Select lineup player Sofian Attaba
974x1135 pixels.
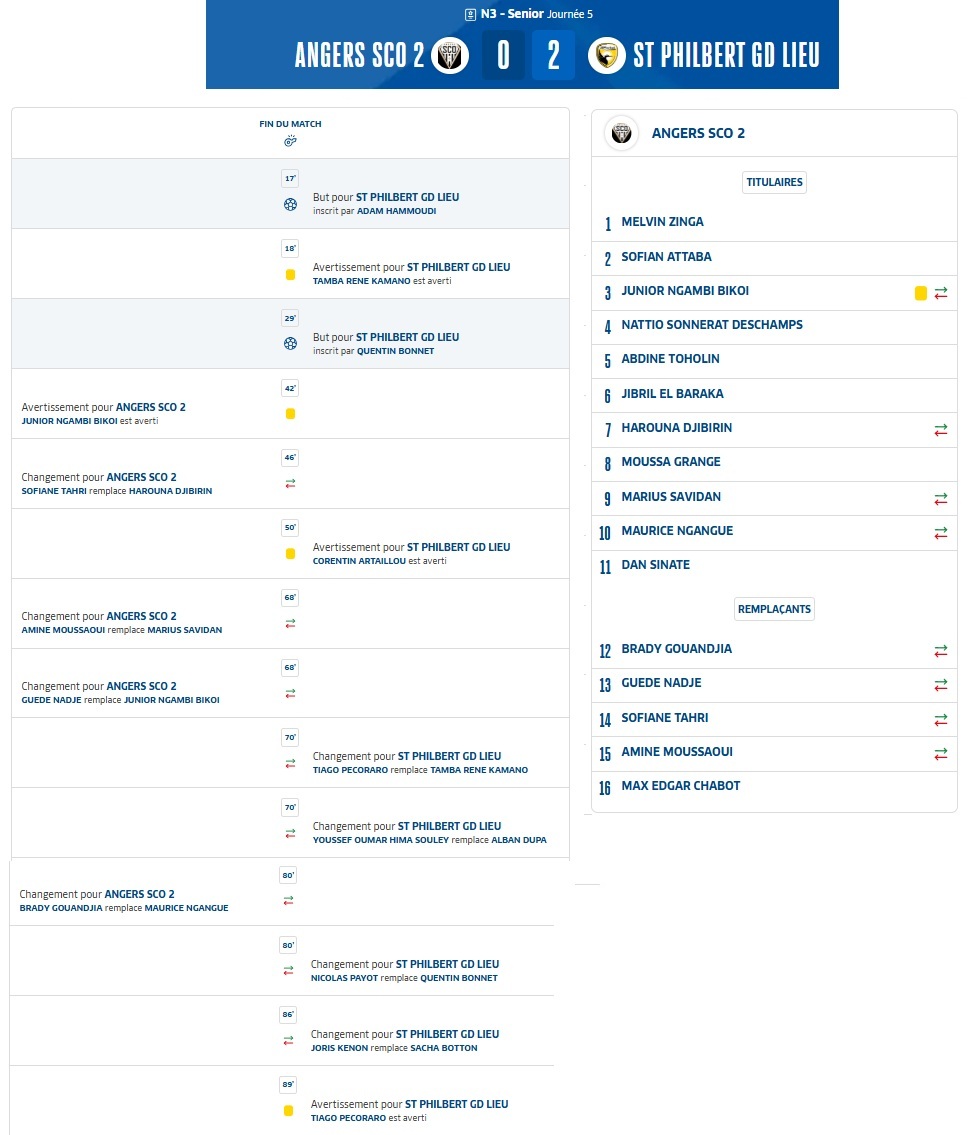666,256
